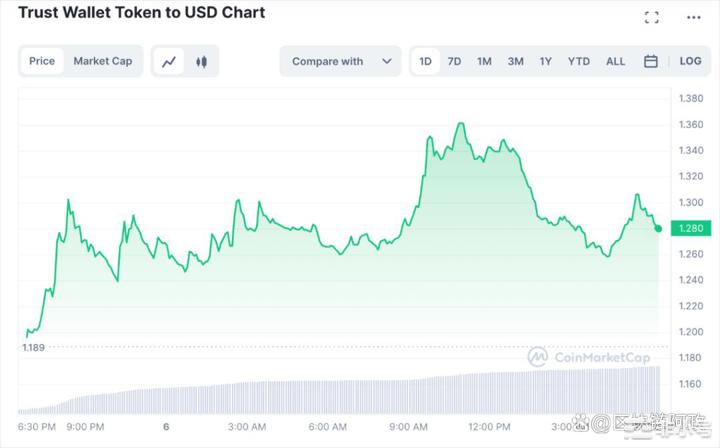Click the current price endpoint dot

click(658, 229)
